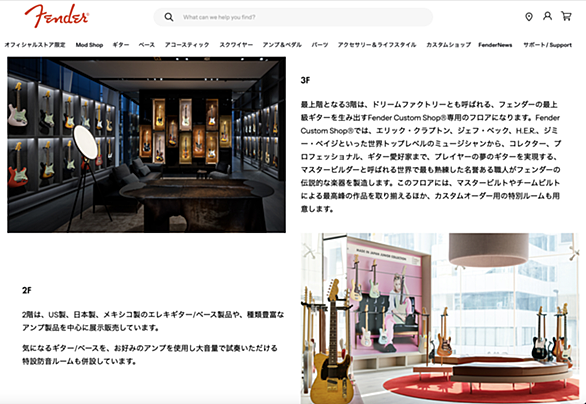Open the カスタムショップ menu
586x404 pixels.
click(x=448, y=45)
